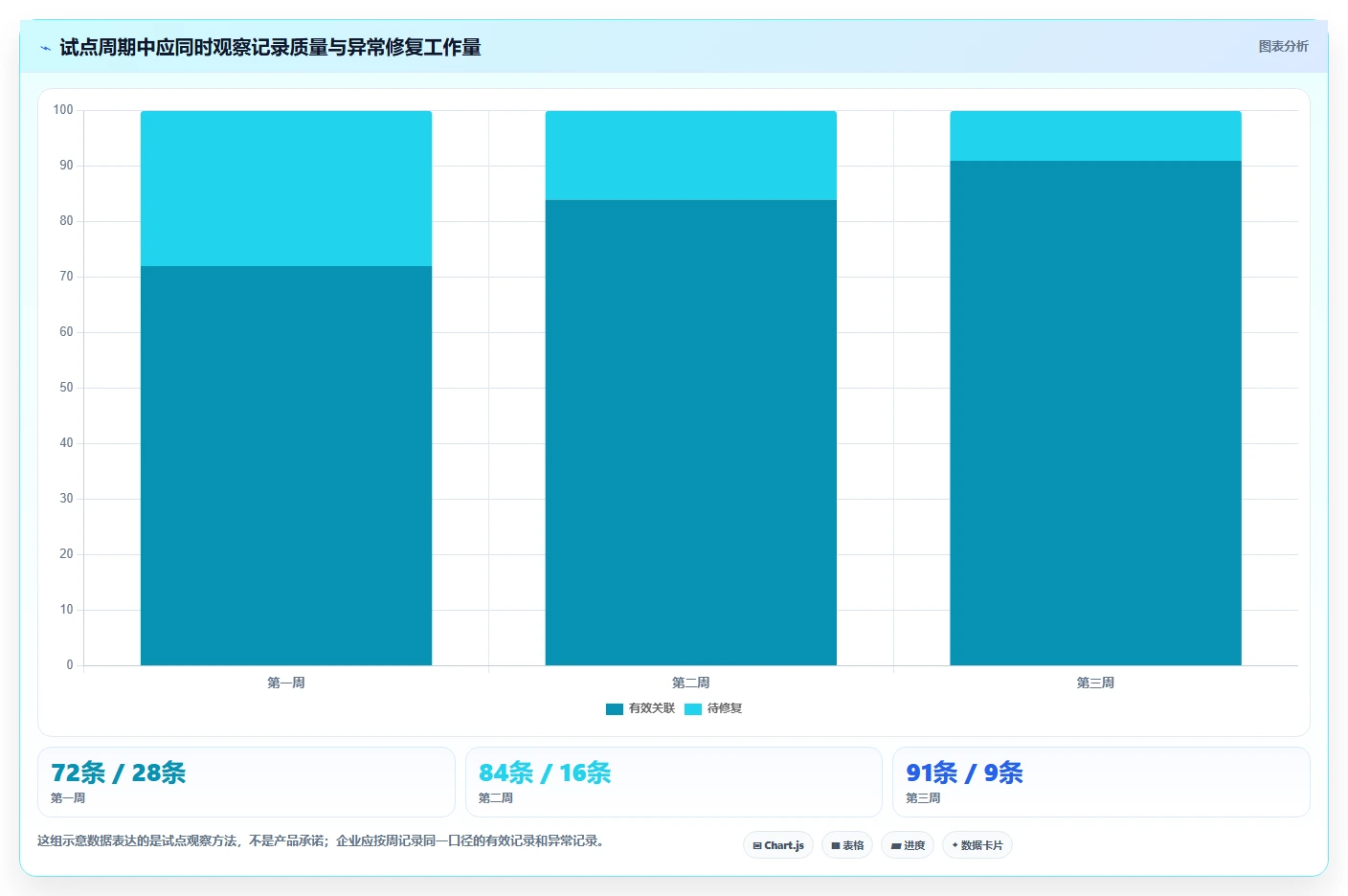Select the 第一周 light cyan top segment
Image resolution: width=1348 pixels, height=896 pixels.
[x=286, y=189]
